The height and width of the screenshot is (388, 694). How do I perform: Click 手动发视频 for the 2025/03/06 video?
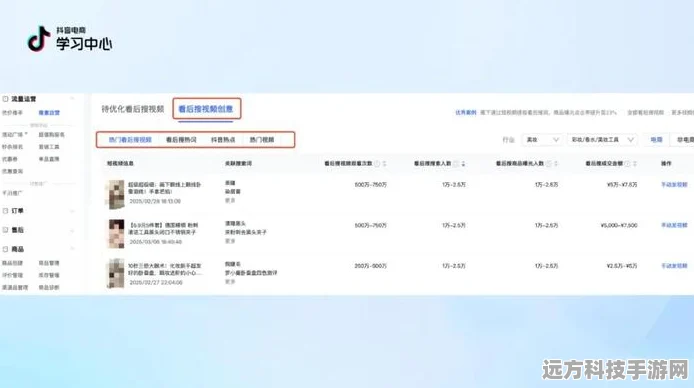(674, 225)
